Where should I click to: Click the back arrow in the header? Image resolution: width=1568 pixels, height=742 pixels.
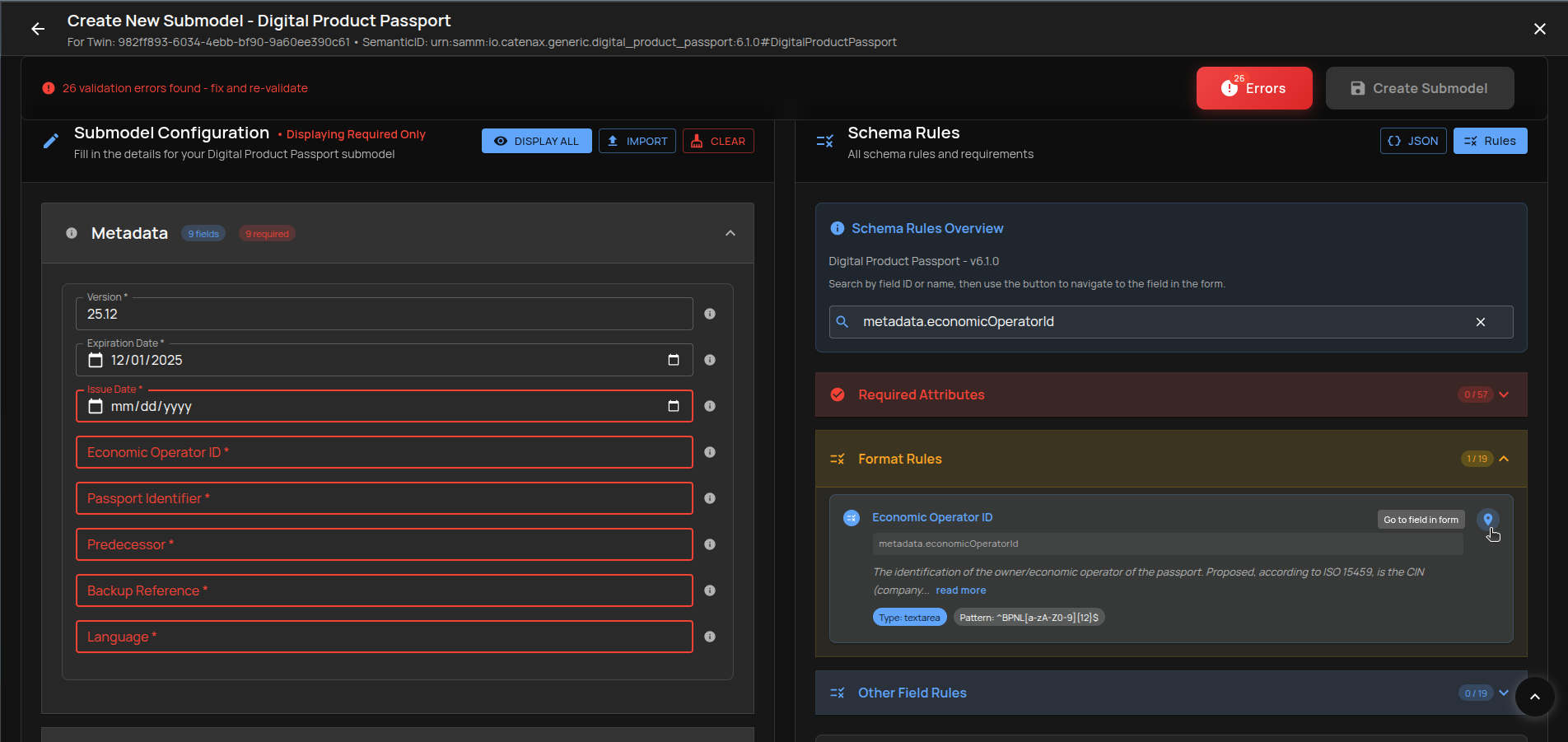[38, 29]
